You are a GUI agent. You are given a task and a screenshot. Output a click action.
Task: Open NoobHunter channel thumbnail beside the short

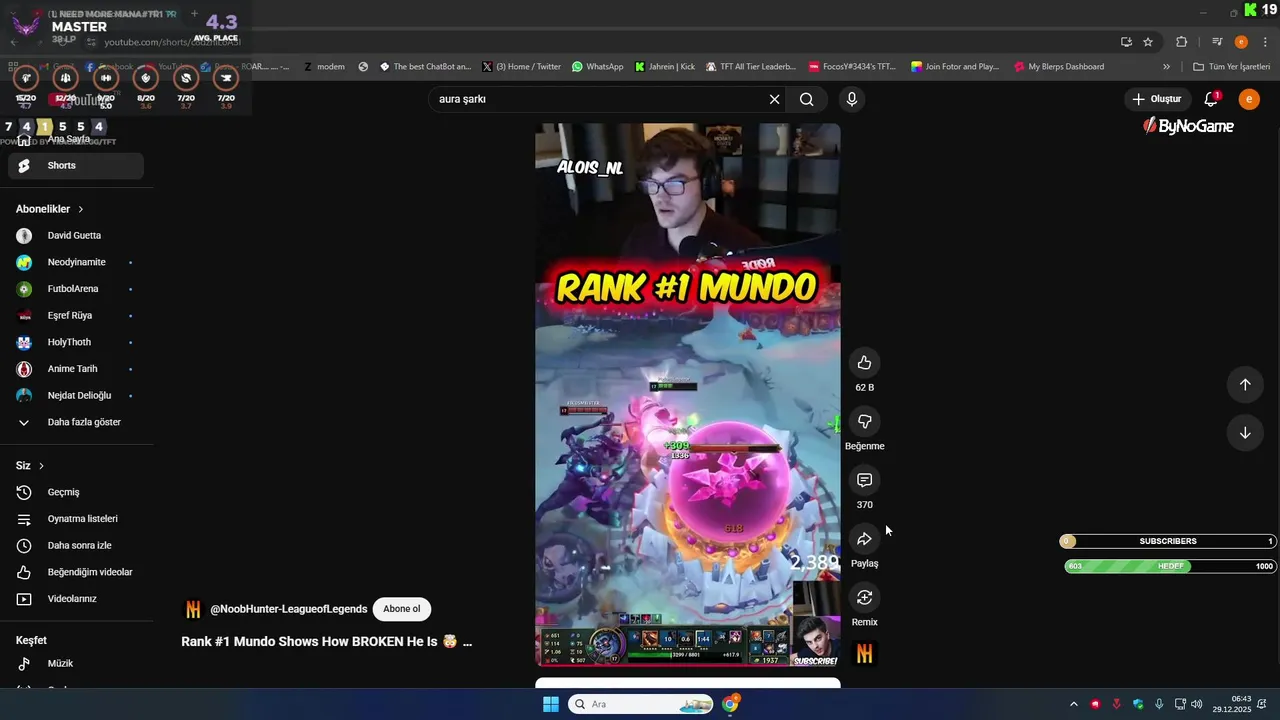click(864, 654)
